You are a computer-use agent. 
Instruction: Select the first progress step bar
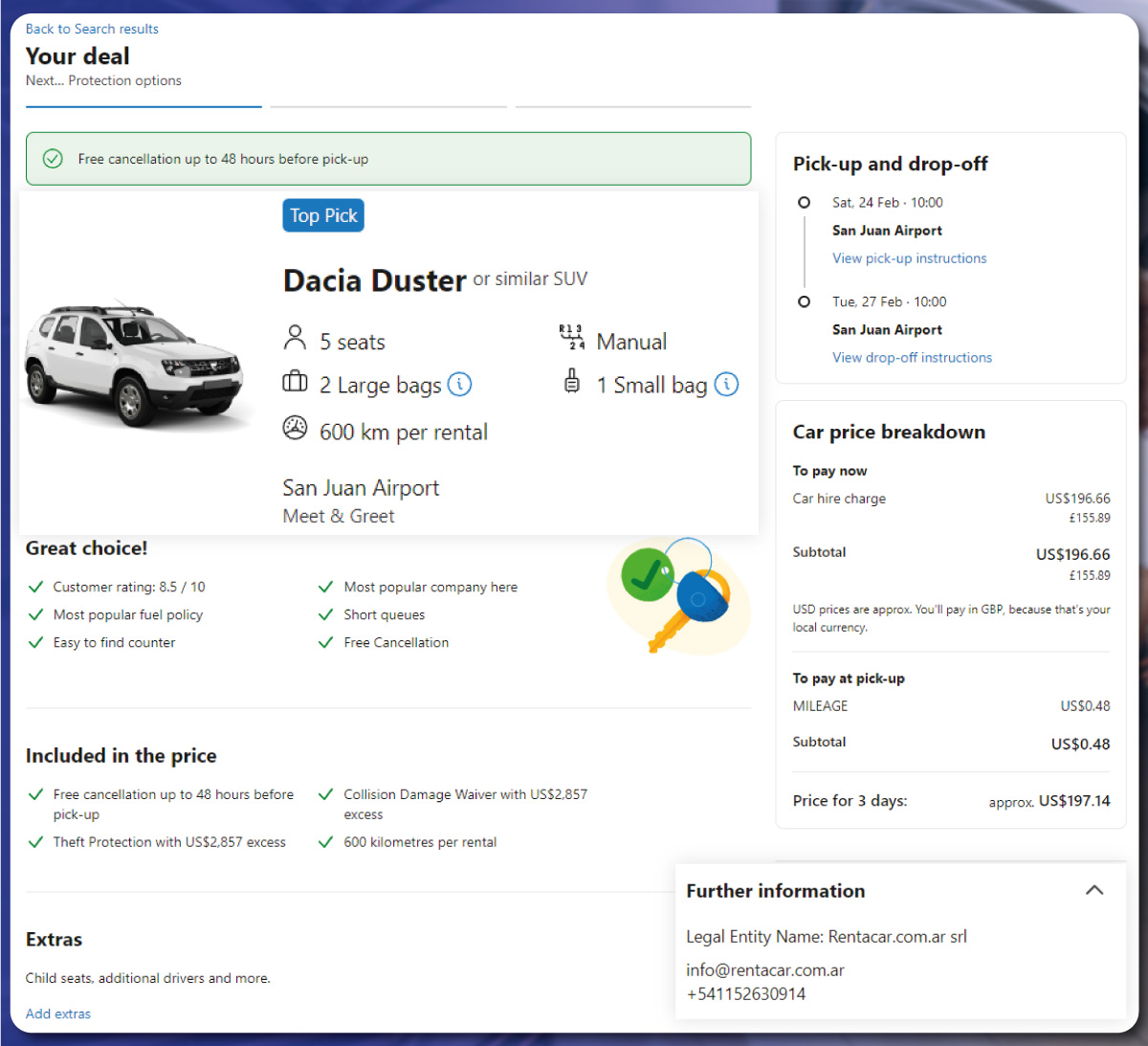(143, 106)
